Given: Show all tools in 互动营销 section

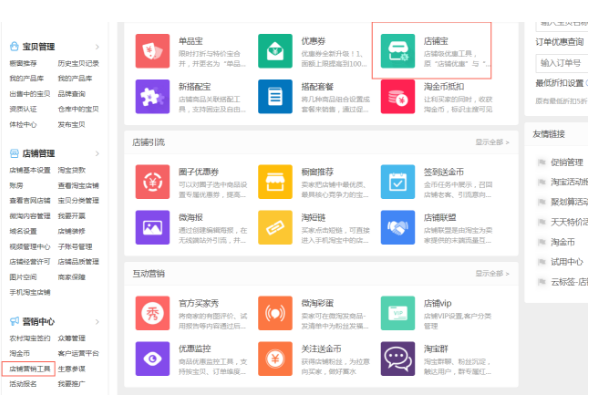Looking at the screenshot, I should 492,274.
